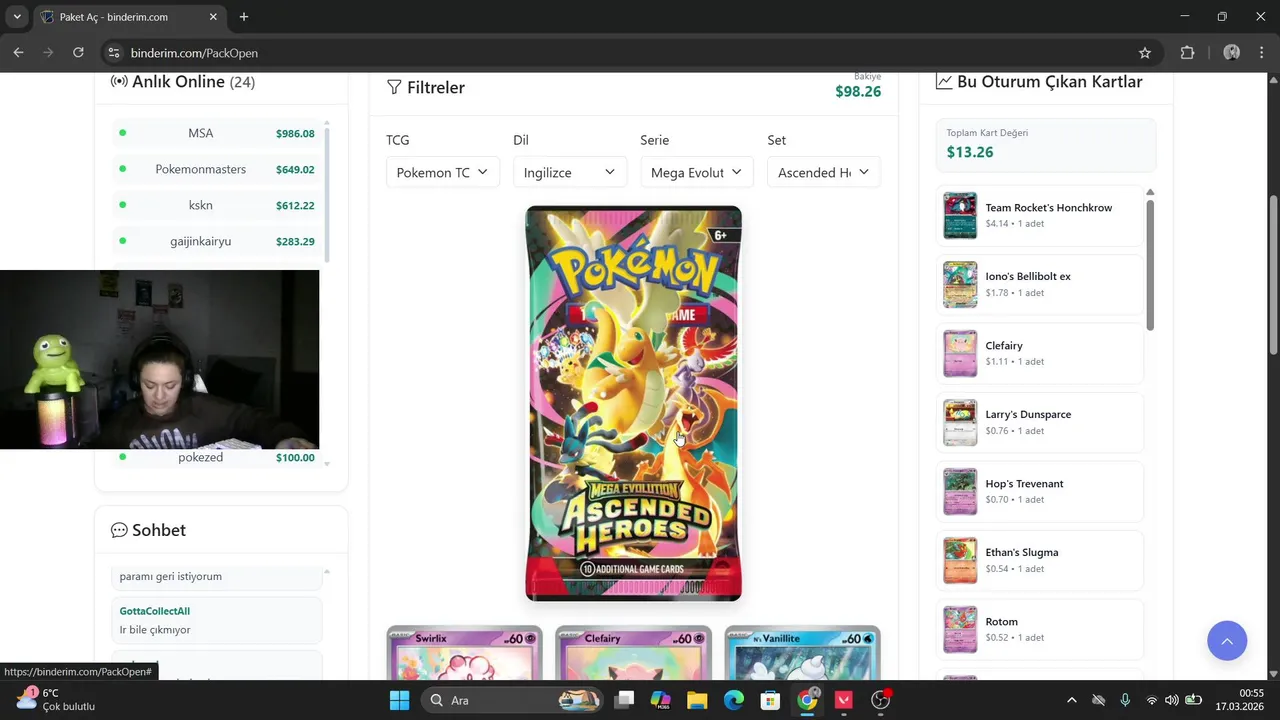The image size is (1280, 720).
Task: Click the Clefairy card thumbnail below the pack
Action: click(x=633, y=653)
